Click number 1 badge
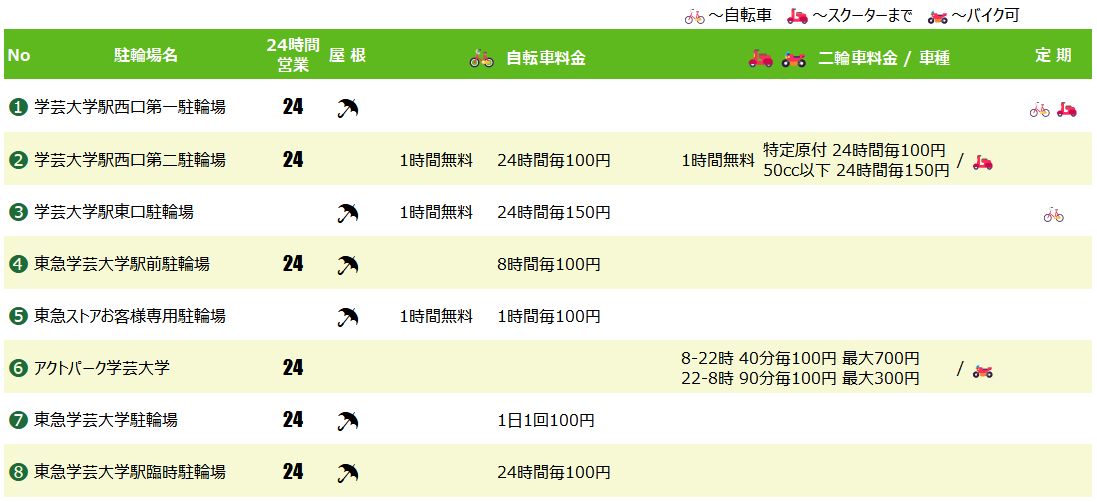Screen dimensions: 1097x502 [x=18, y=108]
